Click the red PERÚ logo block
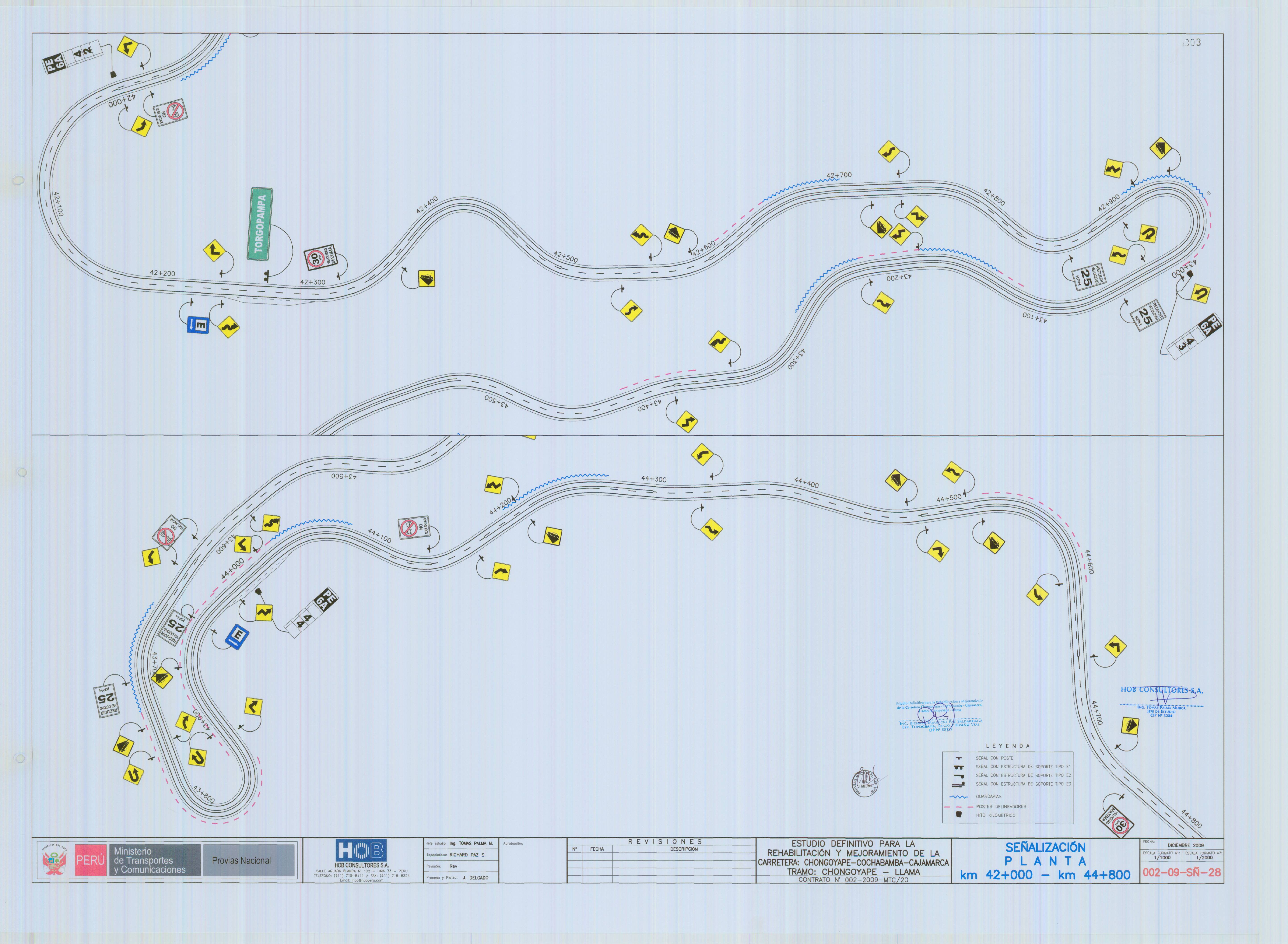The height and width of the screenshot is (944, 1288). 90,860
